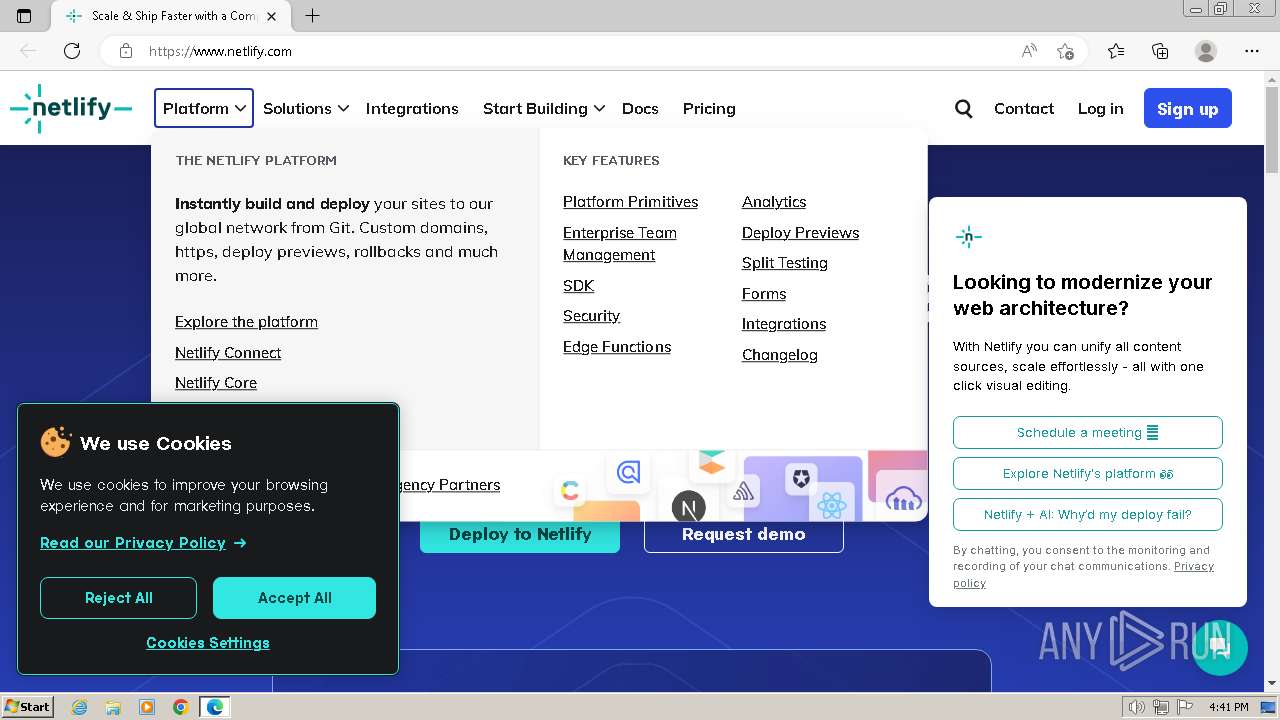Viewport: 1280px width, 720px height.
Task: Launch Chrome from the taskbar
Action: [x=180, y=707]
